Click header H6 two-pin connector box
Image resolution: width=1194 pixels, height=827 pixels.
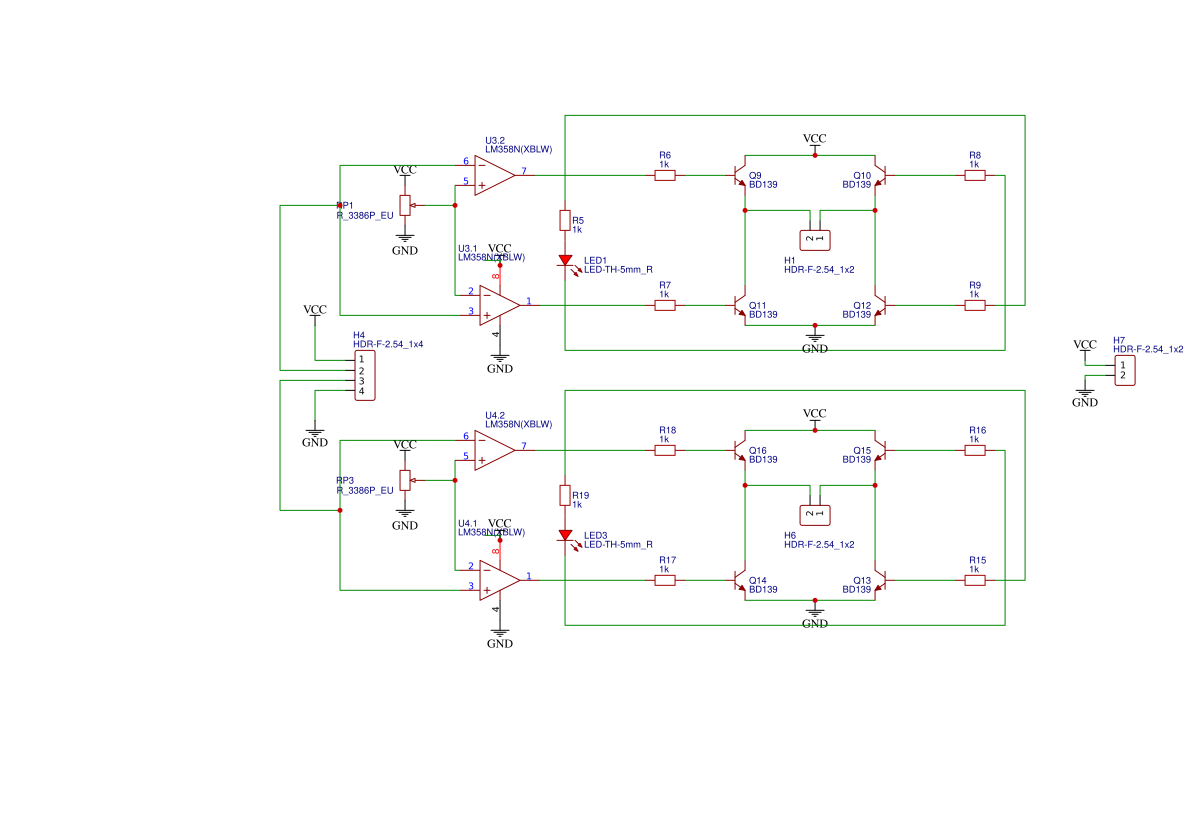pos(815,515)
